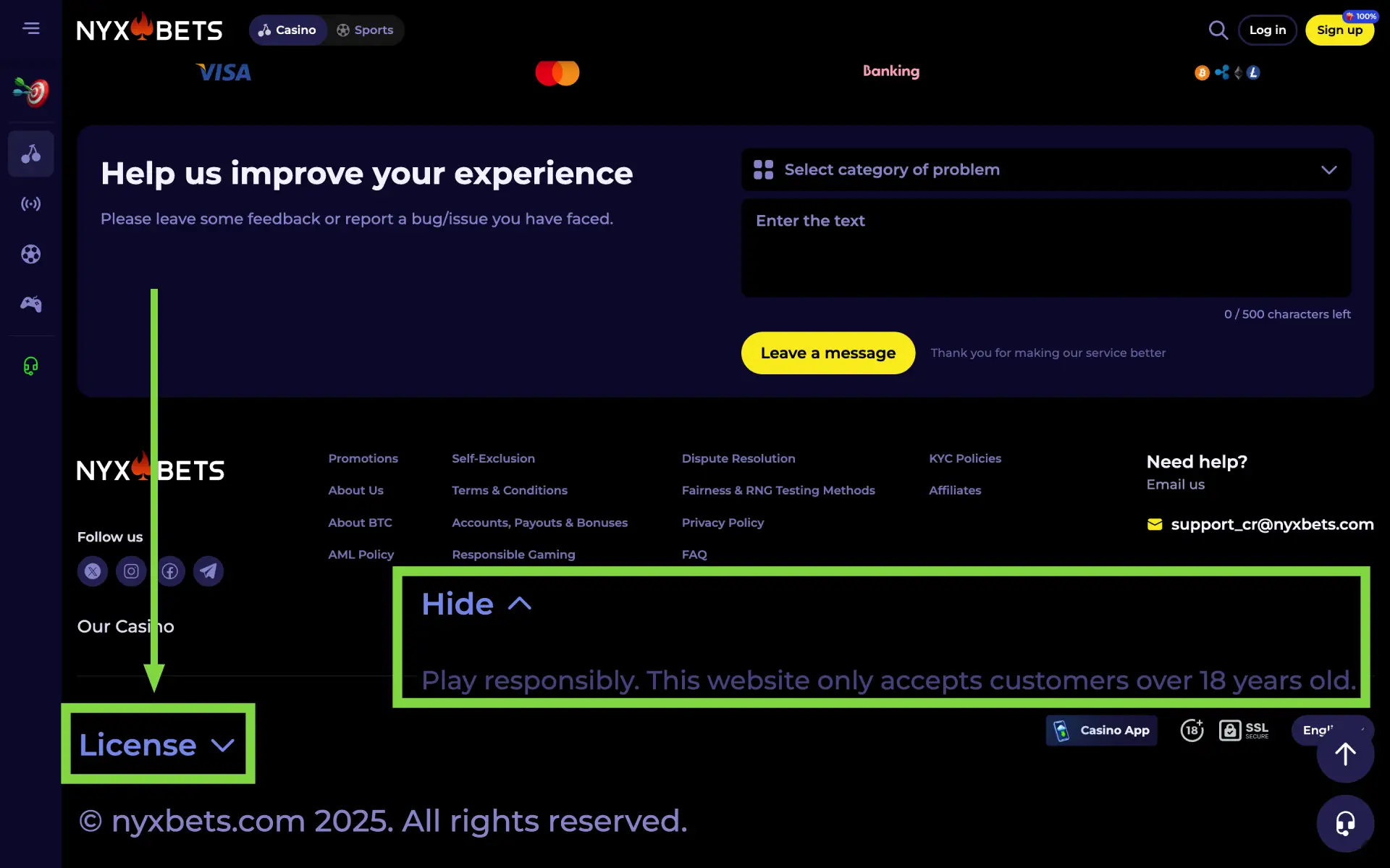
Task: Open the green headset support sidebar icon
Action: [31, 366]
